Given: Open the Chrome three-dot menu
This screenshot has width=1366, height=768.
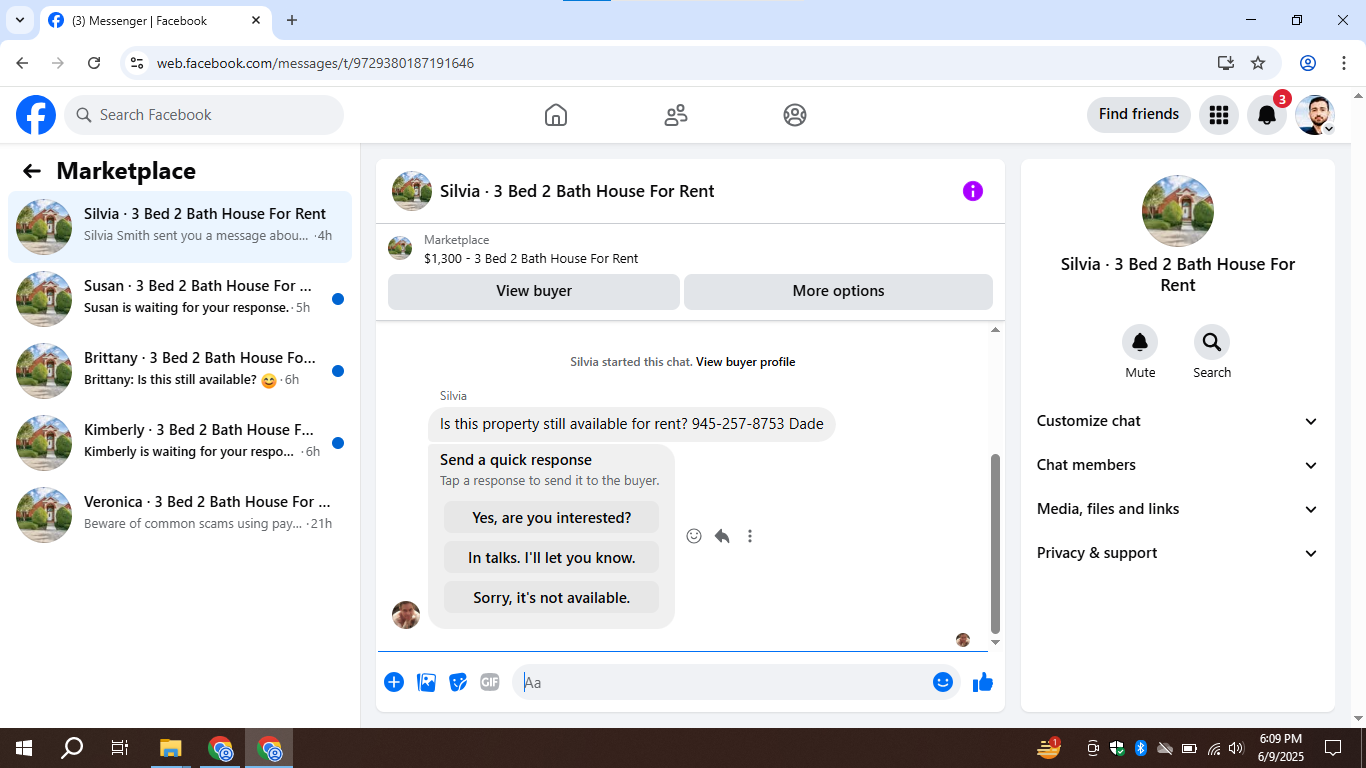Looking at the screenshot, I should pyautogui.click(x=1344, y=63).
